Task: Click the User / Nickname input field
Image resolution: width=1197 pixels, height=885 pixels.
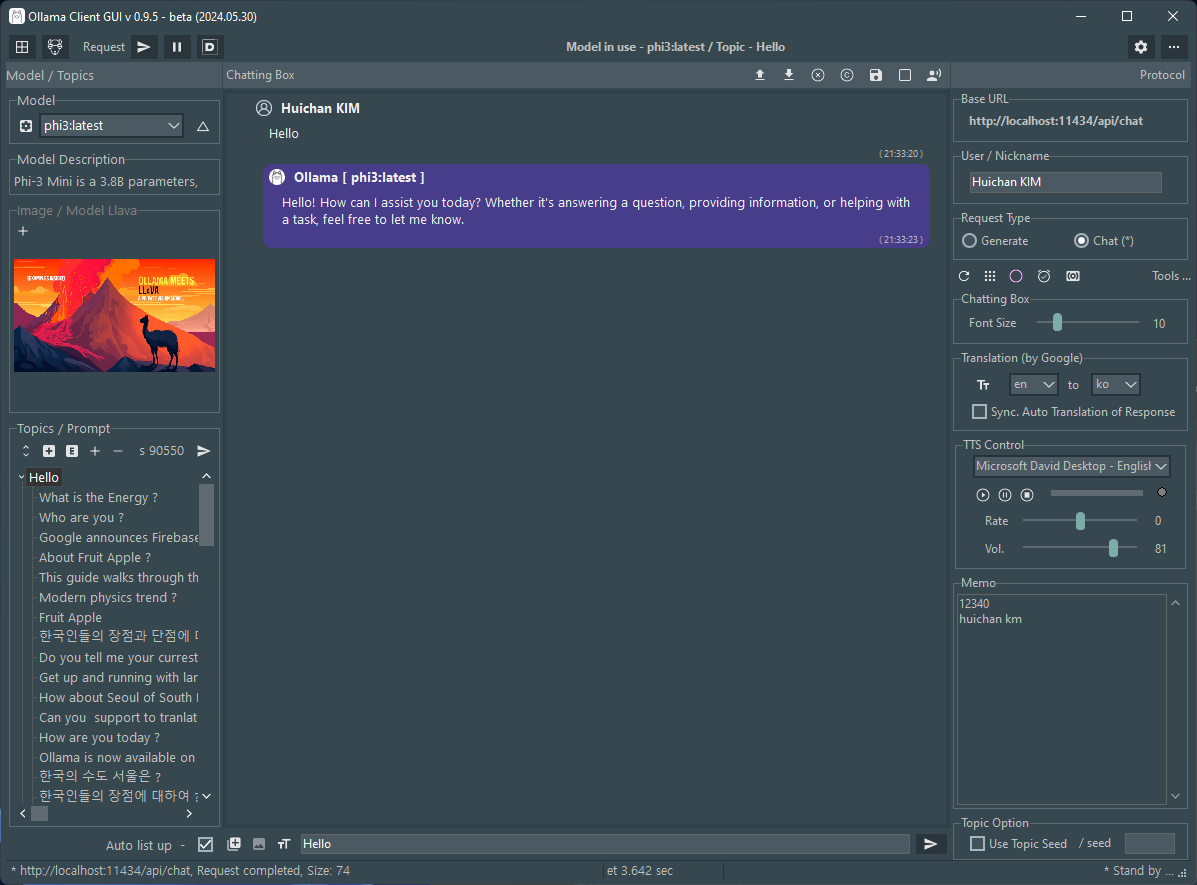Action: [1066, 182]
